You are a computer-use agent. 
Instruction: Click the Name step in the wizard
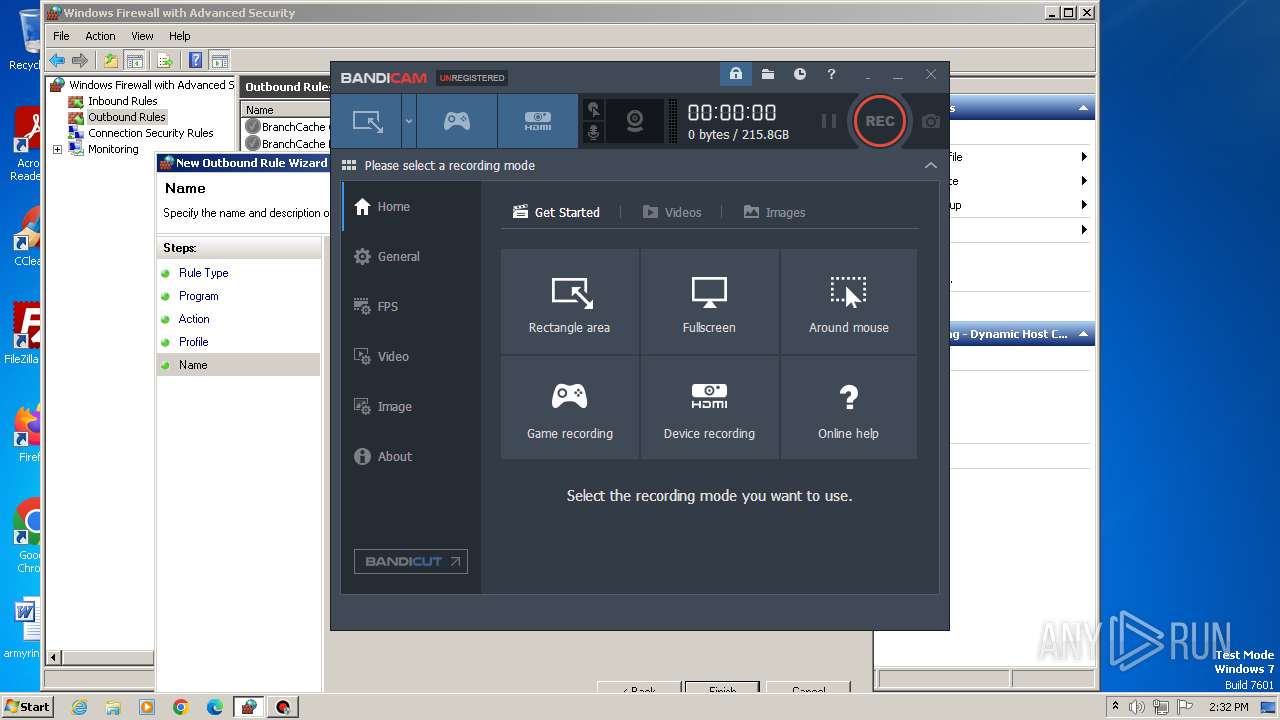tap(193, 365)
